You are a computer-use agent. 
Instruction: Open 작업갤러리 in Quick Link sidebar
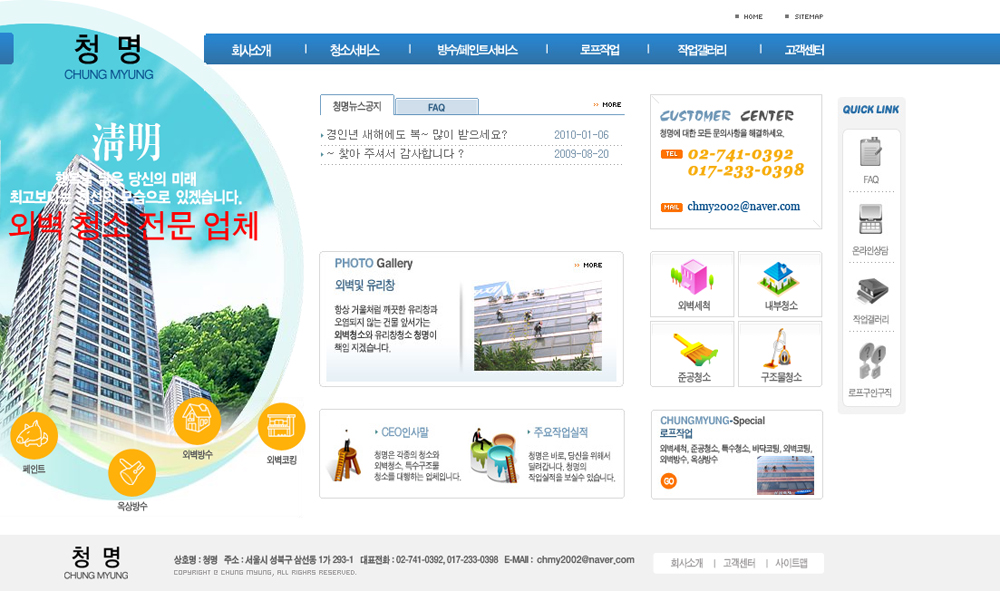click(x=871, y=295)
